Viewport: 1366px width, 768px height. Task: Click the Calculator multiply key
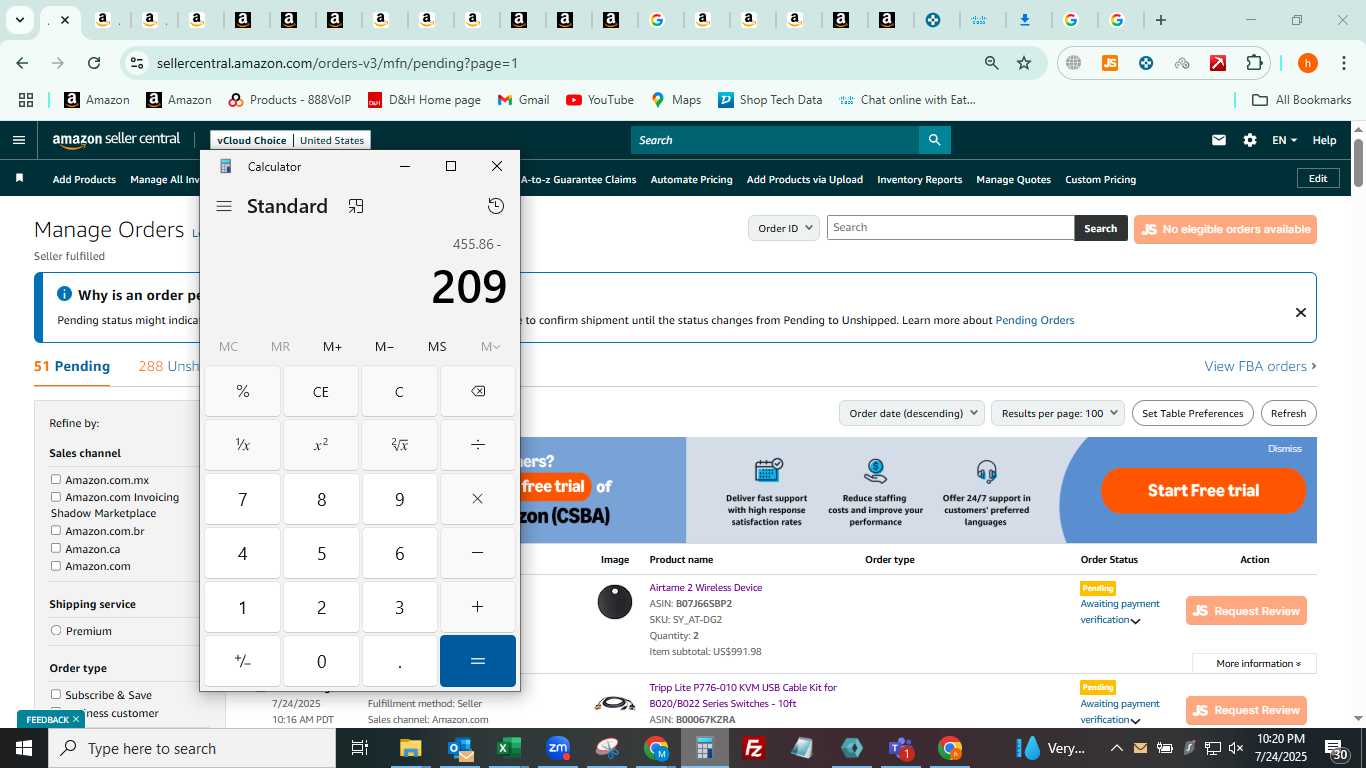point(477,499)
